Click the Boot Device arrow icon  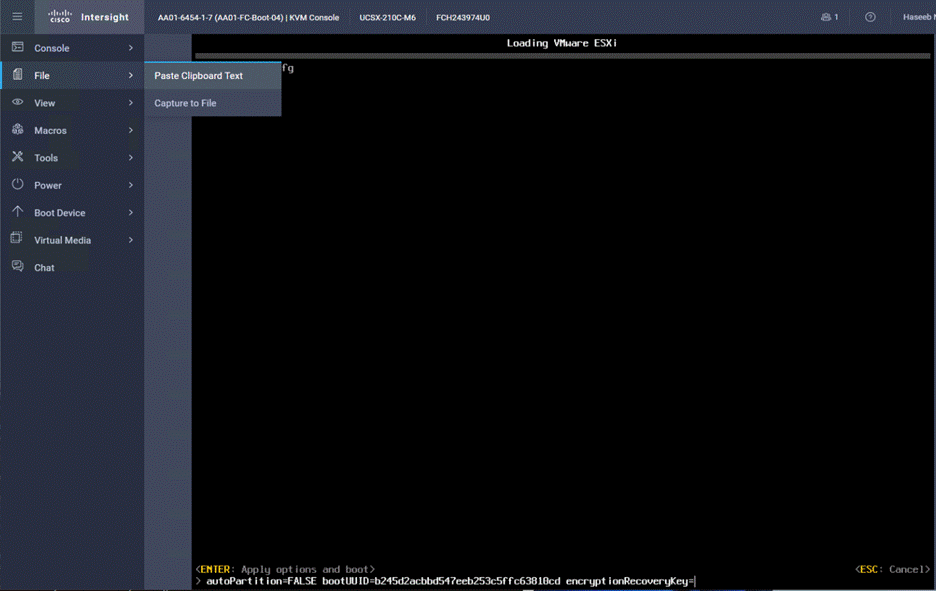point(16,212)
